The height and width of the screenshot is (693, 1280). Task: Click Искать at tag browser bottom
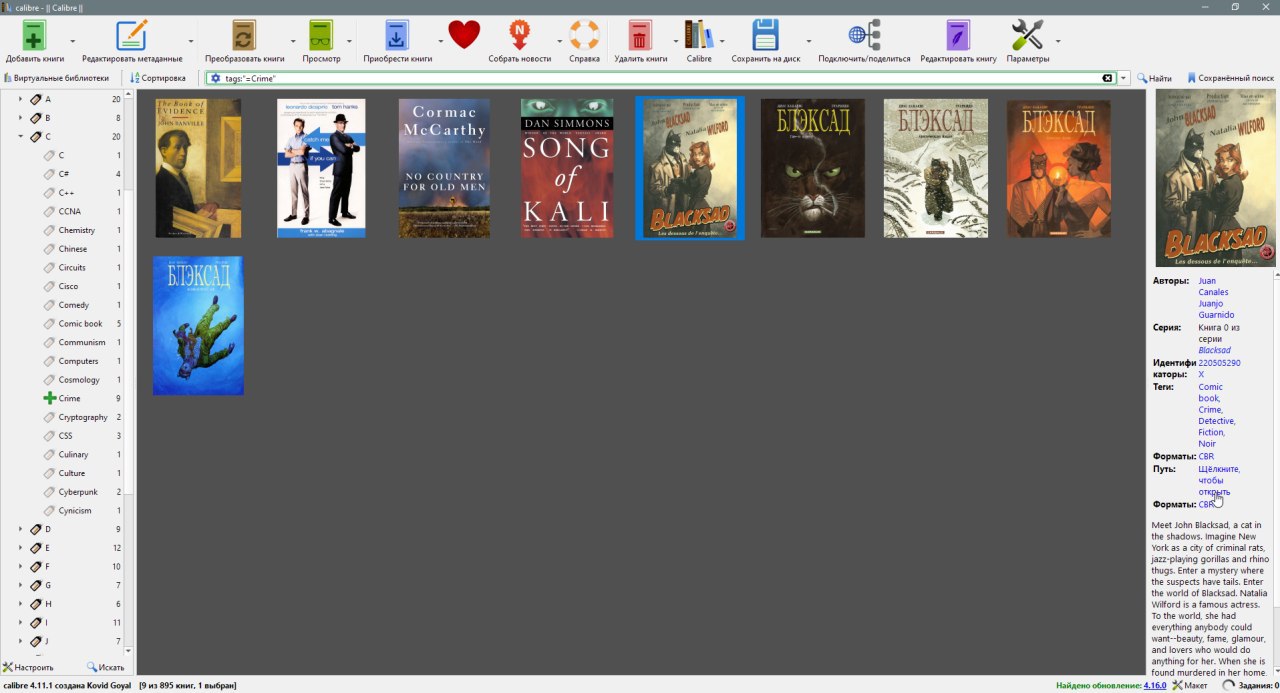tap(105, 667)
